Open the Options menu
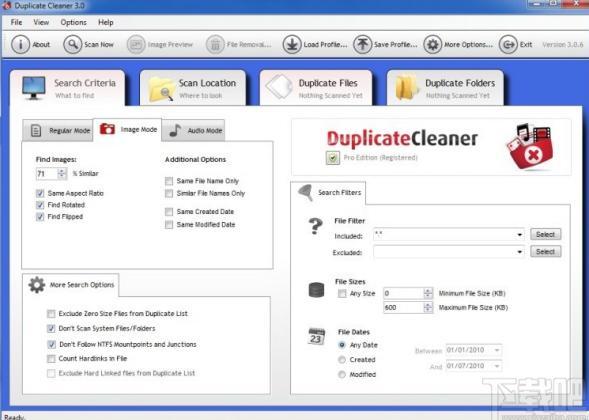 click(x=74, y=22)
